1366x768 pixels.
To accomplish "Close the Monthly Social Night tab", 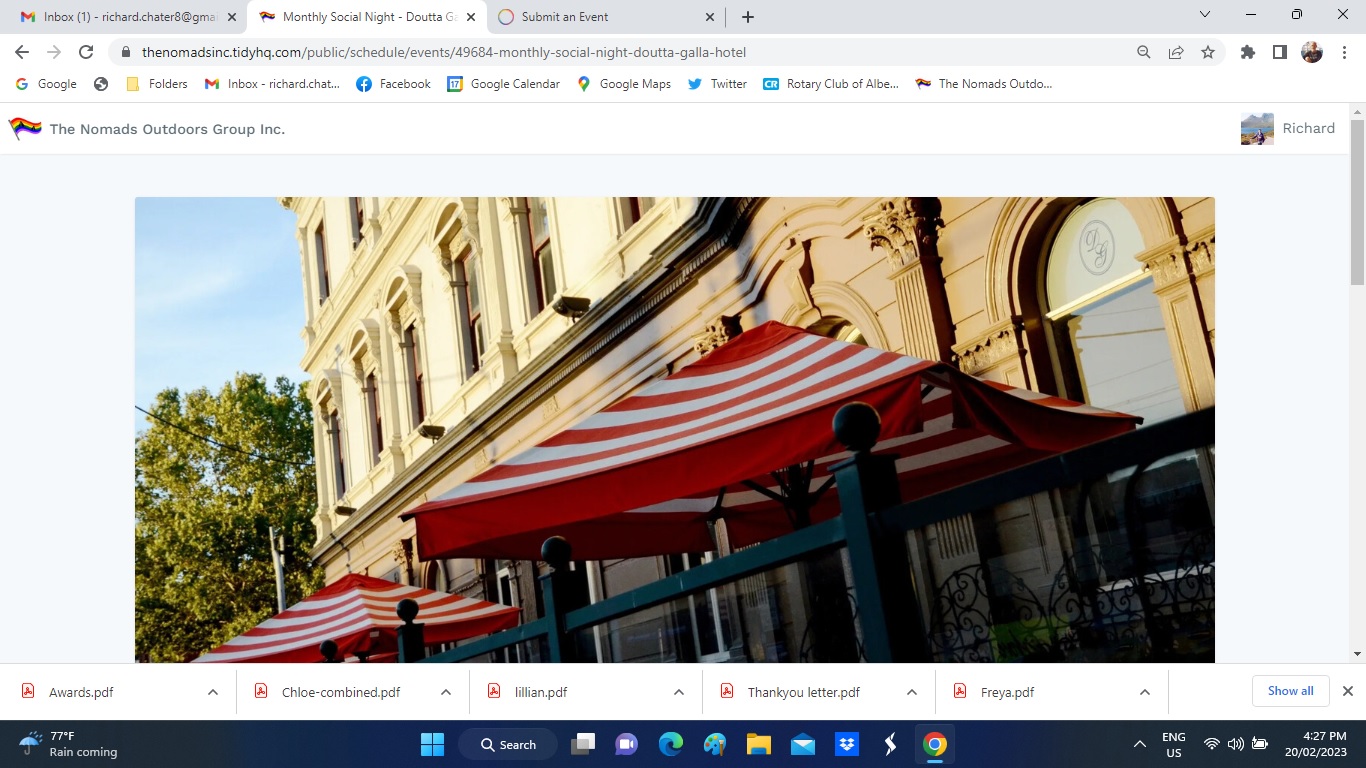I will (471, 17).
